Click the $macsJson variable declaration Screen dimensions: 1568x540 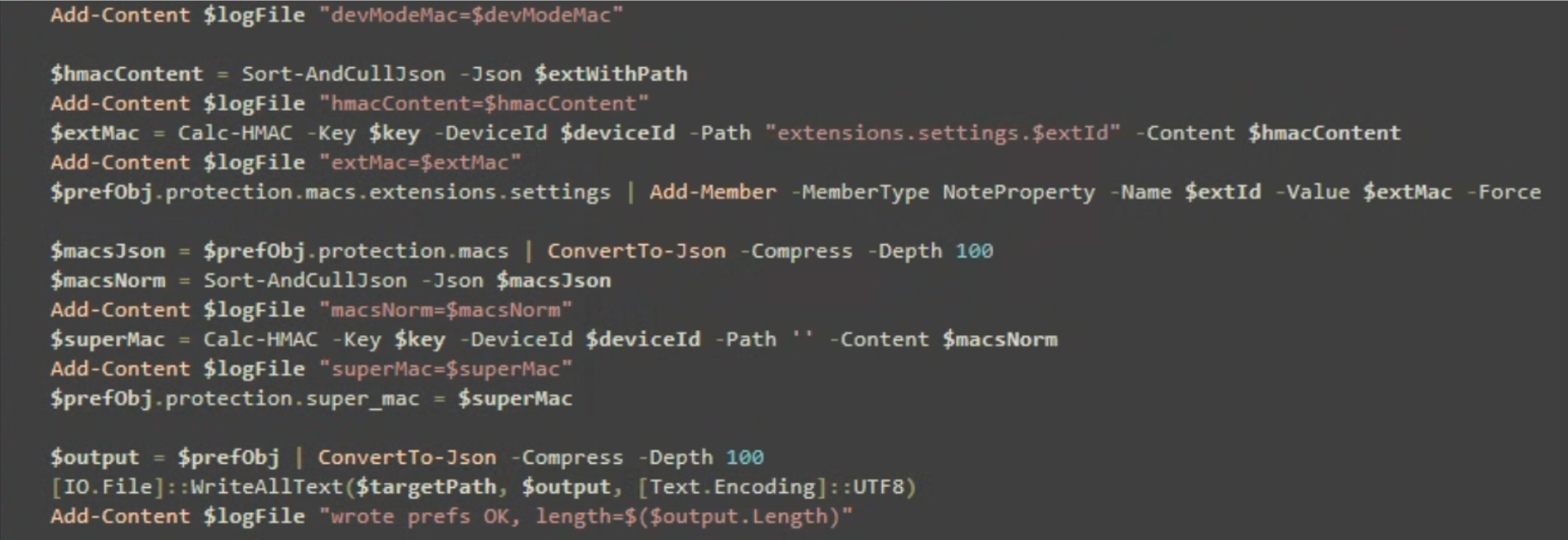(x=108, y=251)
